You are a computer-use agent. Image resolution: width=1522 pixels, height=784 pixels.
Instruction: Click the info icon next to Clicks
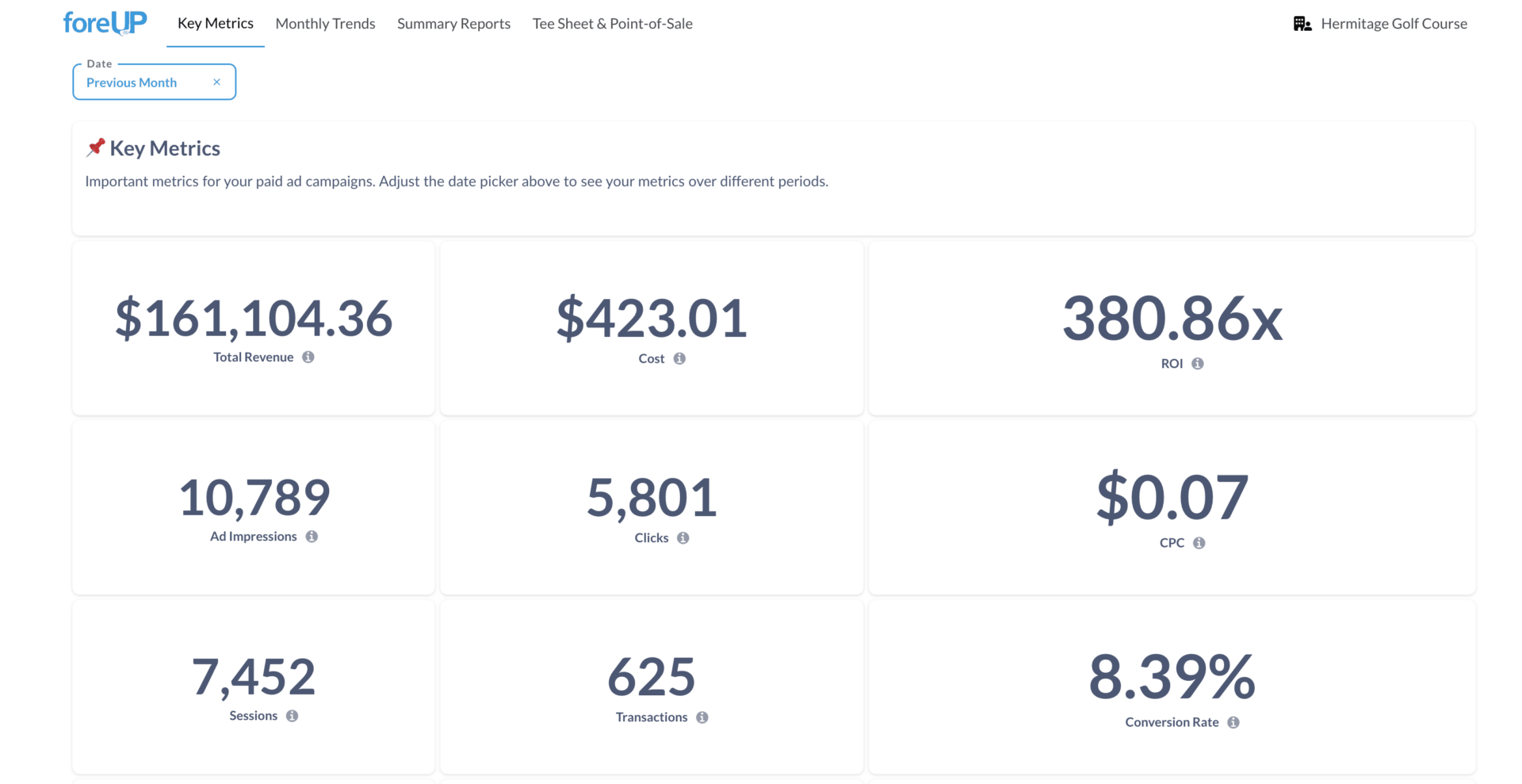tap(683, 538)
